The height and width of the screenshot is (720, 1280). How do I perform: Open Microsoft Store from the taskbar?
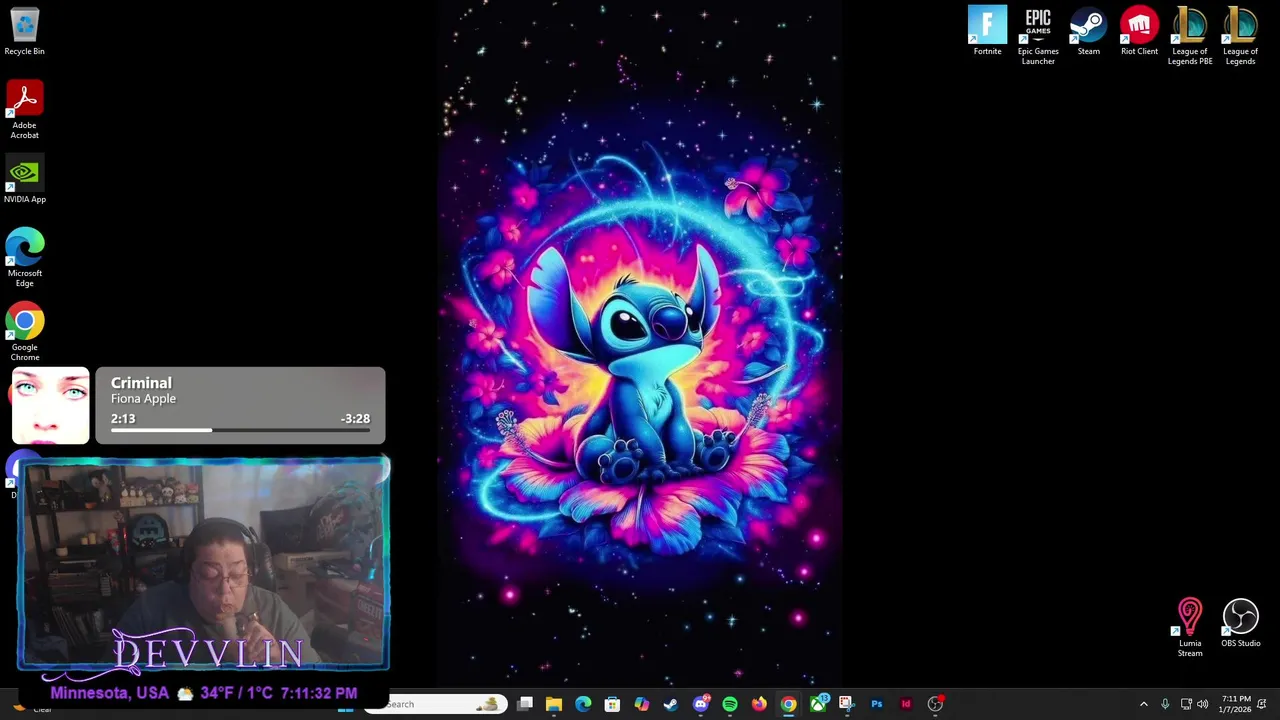coord(612,704)
